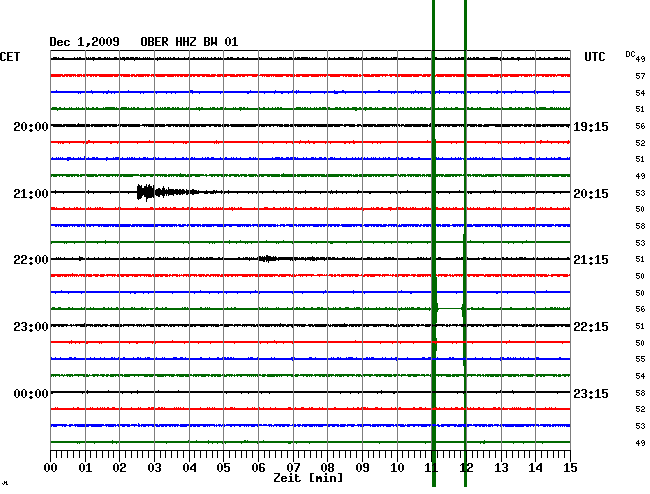Click the DC value 57 in the right column
Viewport: 650px width, 494px height.
(x=640, y=76)
